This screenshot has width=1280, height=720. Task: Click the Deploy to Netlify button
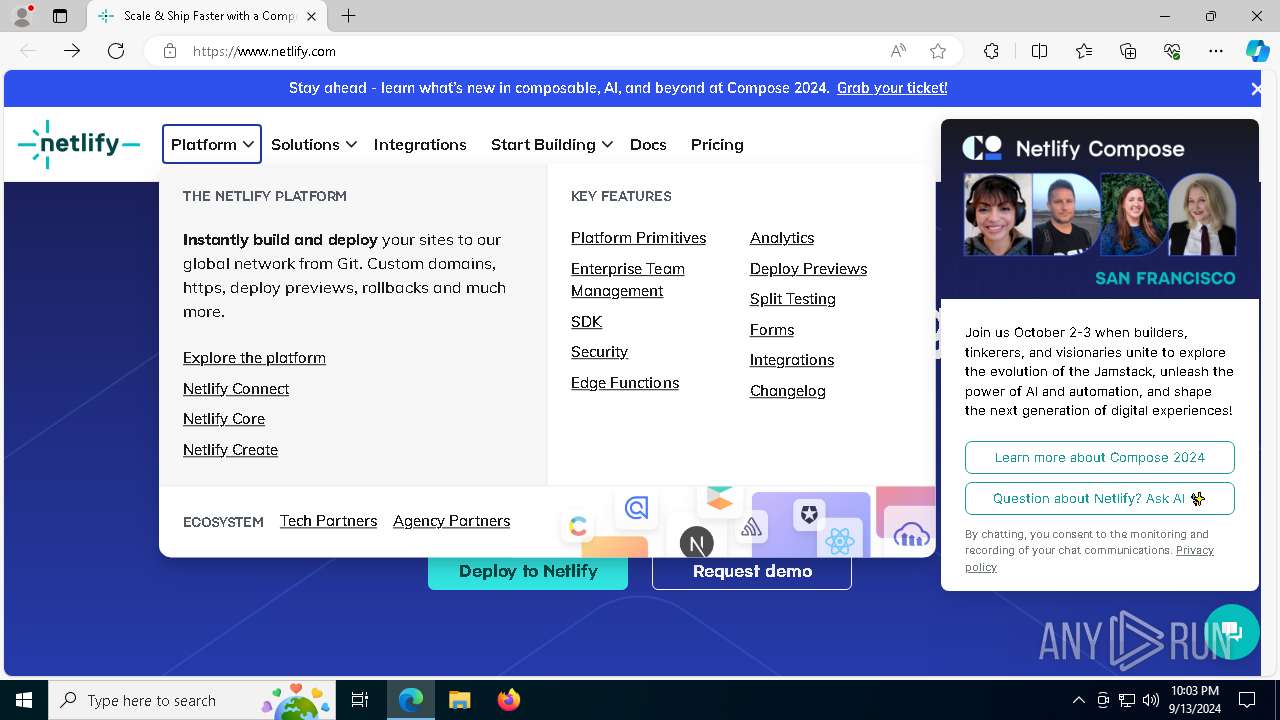tap(528, 571)
